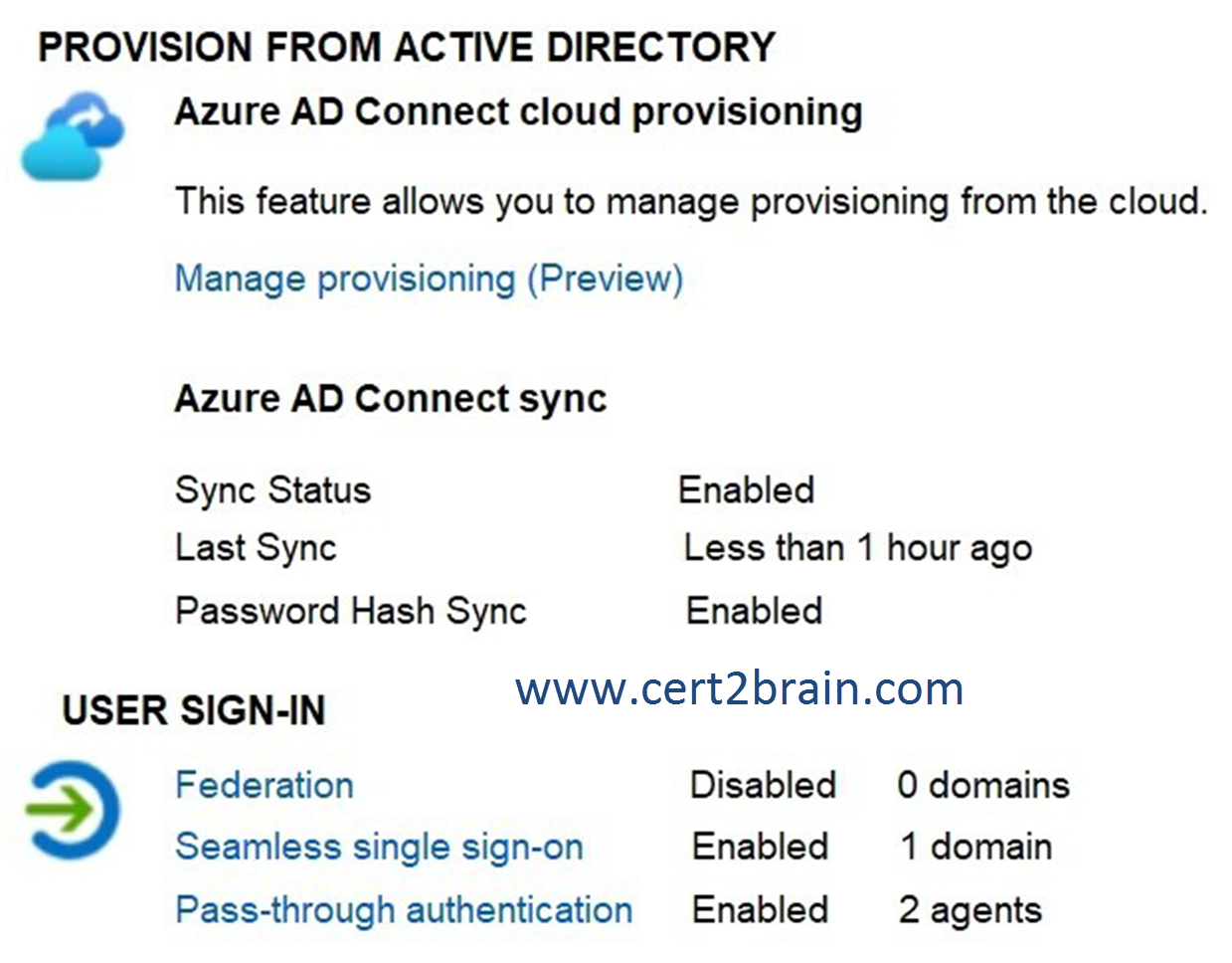
Task: Click the '0 domains' count
Action: point(983,785)
